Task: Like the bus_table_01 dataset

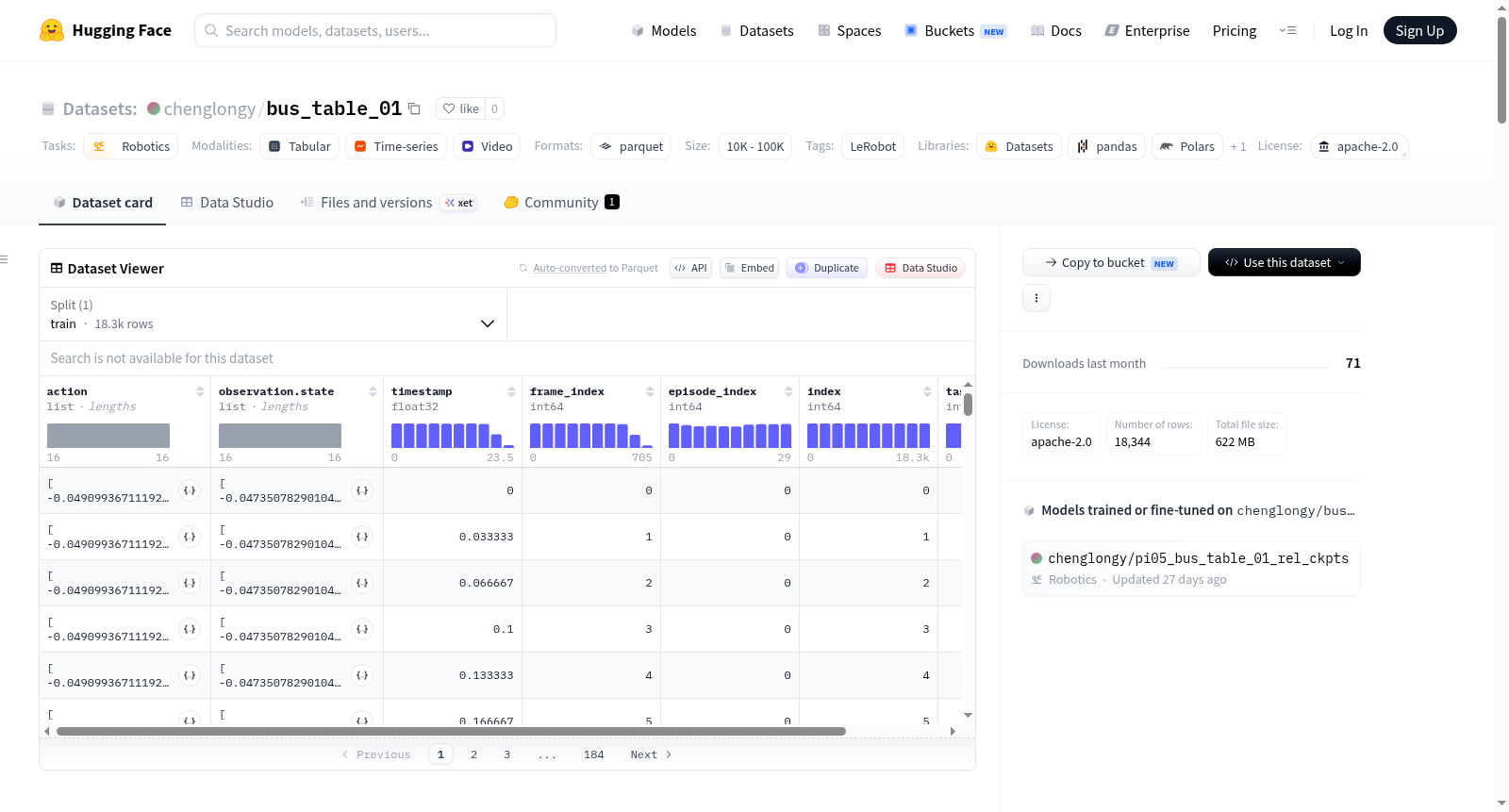Action: coord(461,108)
